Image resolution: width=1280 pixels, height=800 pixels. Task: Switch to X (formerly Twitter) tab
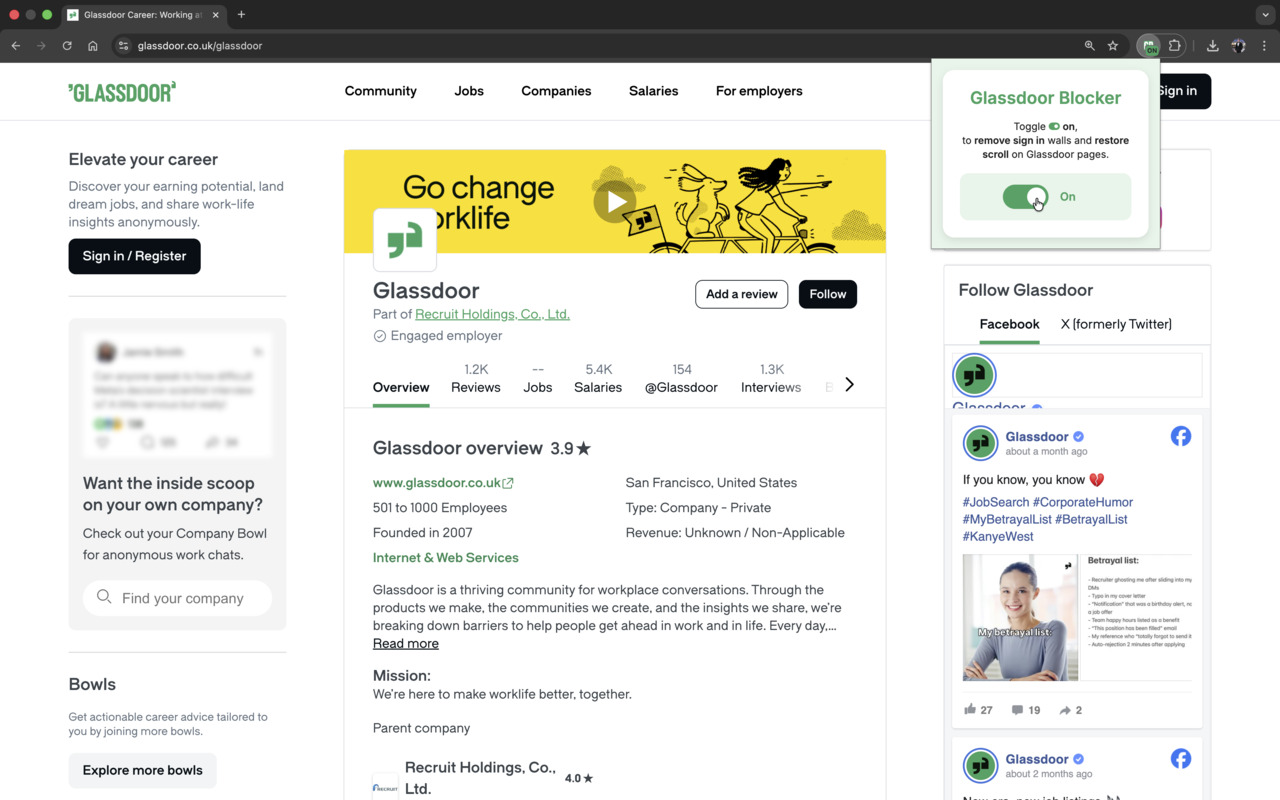pos(1116,324)
